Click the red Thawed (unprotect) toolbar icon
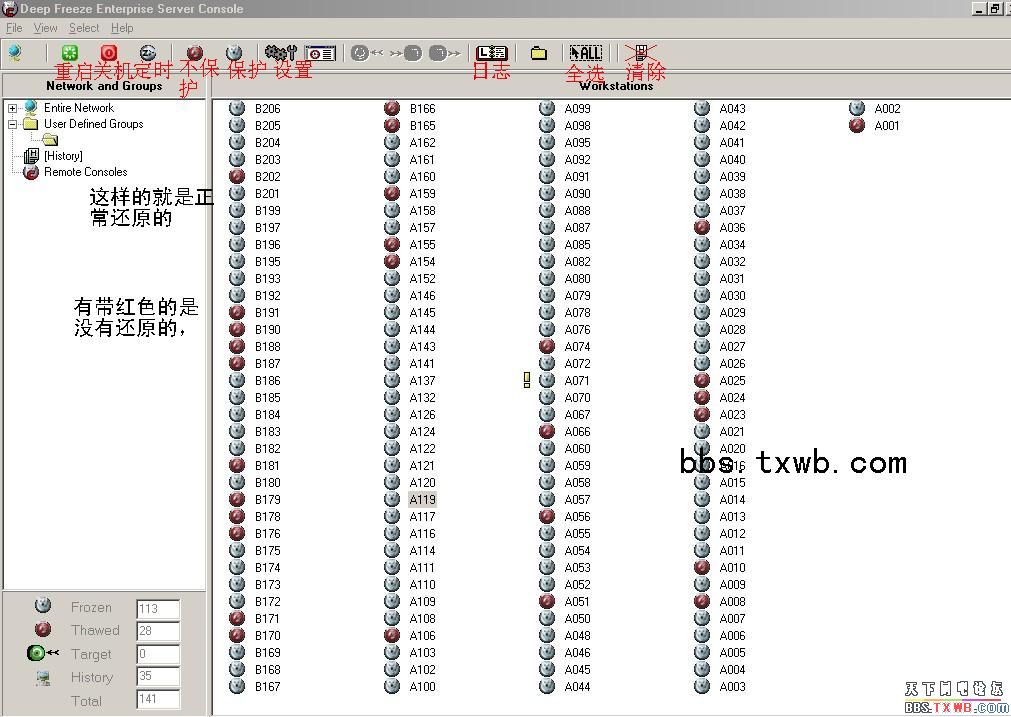 (x=195, y=53)
